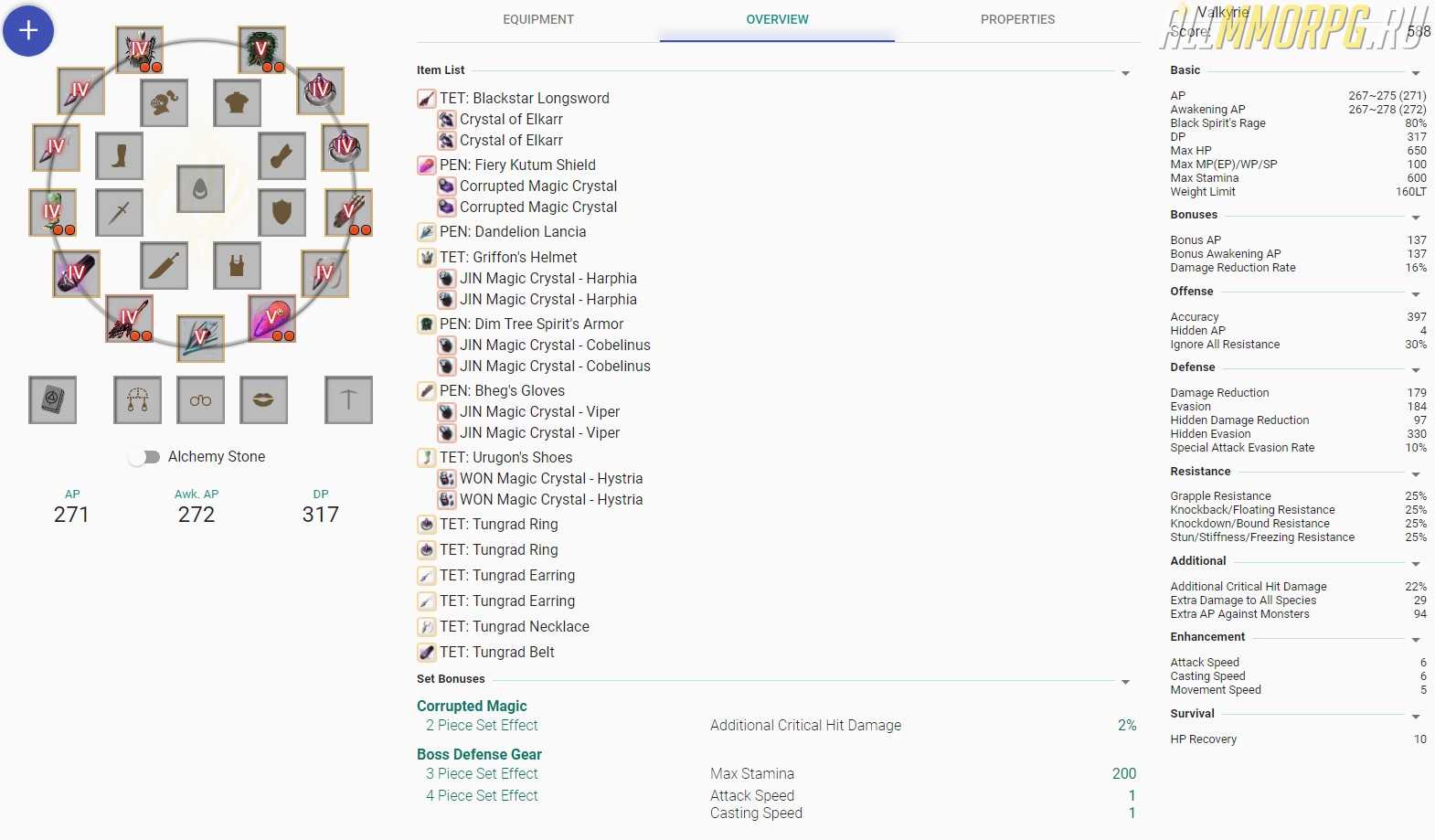Viewport: 1435px width, 840px height.
Task: Select the empty gloves outfit slot
Action: (x=282, y=156)
